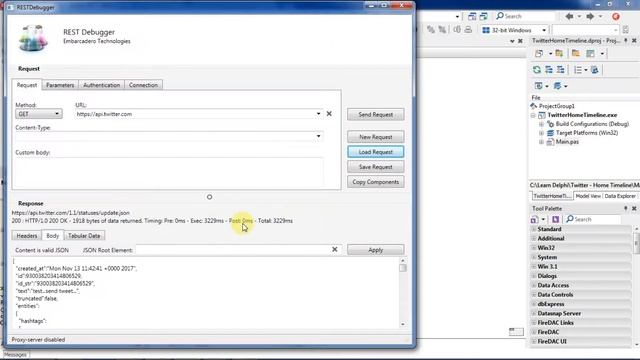640x360 pixels.
Task: Click the REST Debugger flask logo
Action: coord(33,38)
